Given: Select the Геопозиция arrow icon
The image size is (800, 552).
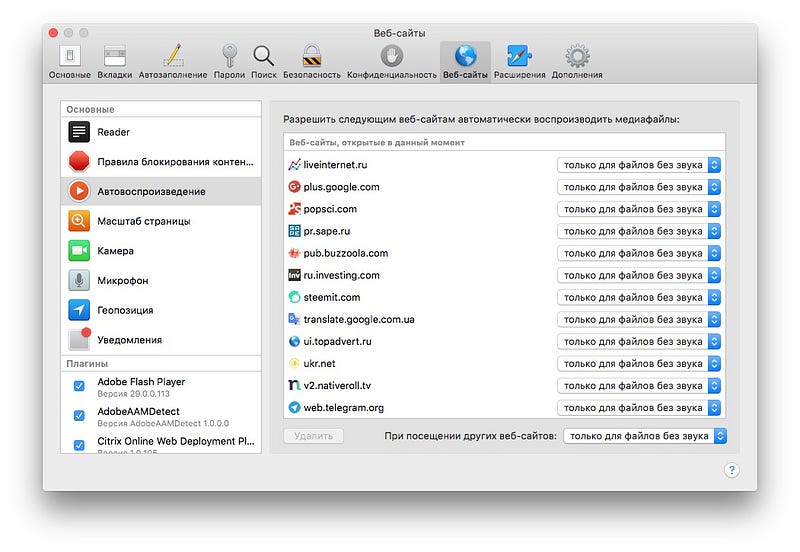Looking at the screenshot, I should tap(79, 310).
